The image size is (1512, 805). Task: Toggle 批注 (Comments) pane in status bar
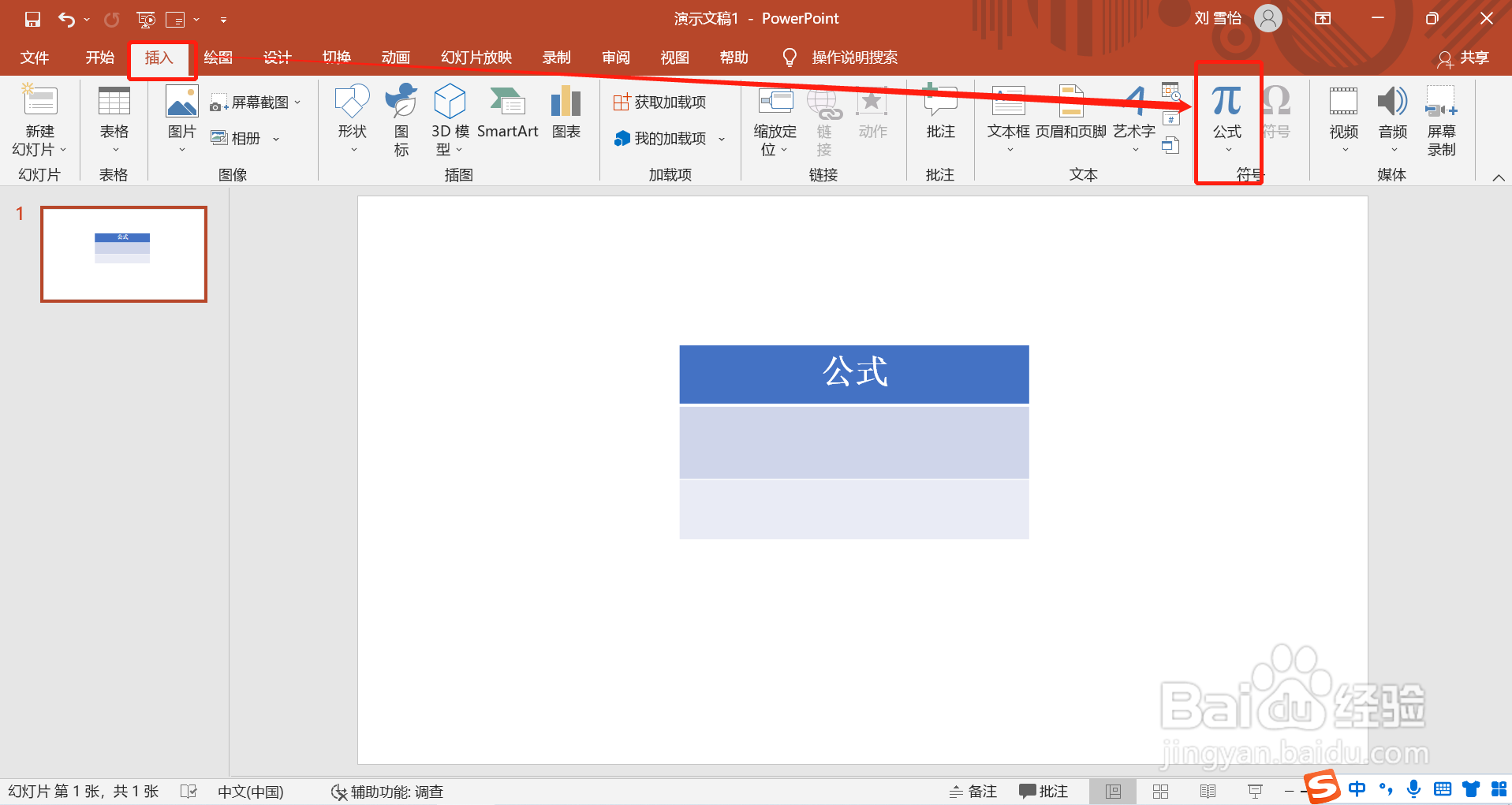1043,791
